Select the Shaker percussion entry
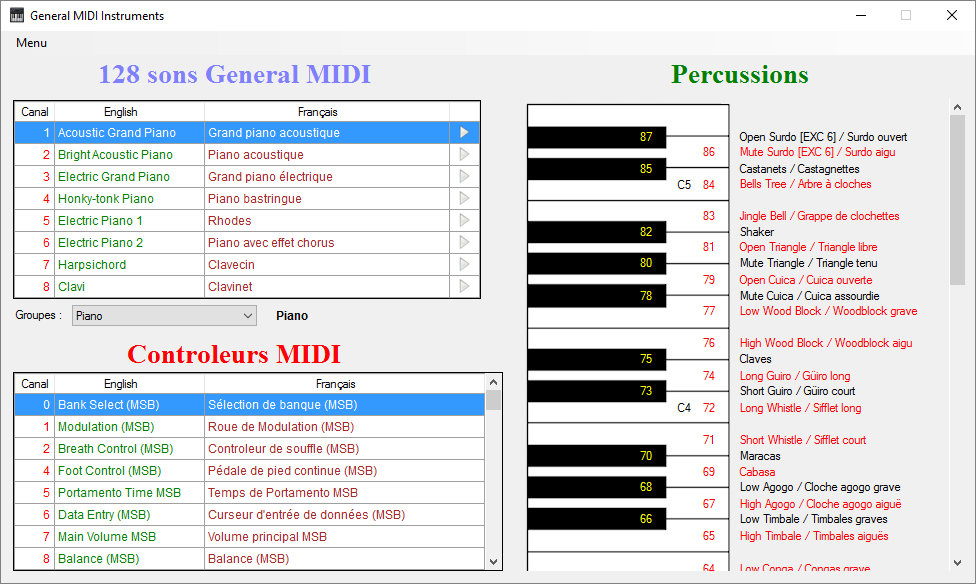 click(x=757, y=231)
